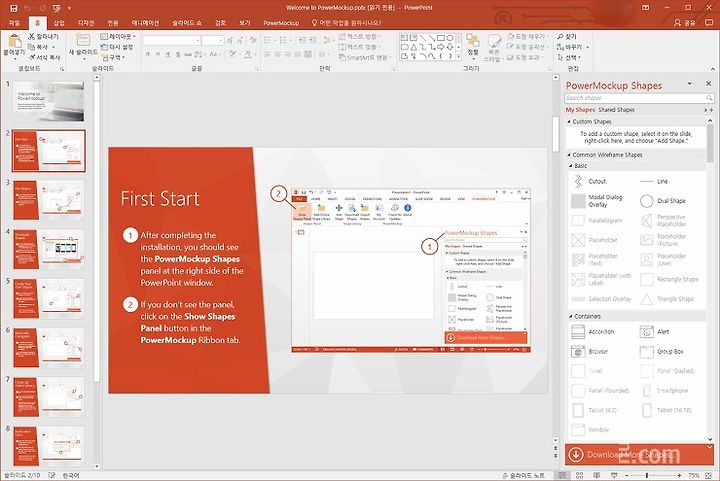Collapse the Custom Shapes section
The image size is (720, 481).
[x=568, y=122]
